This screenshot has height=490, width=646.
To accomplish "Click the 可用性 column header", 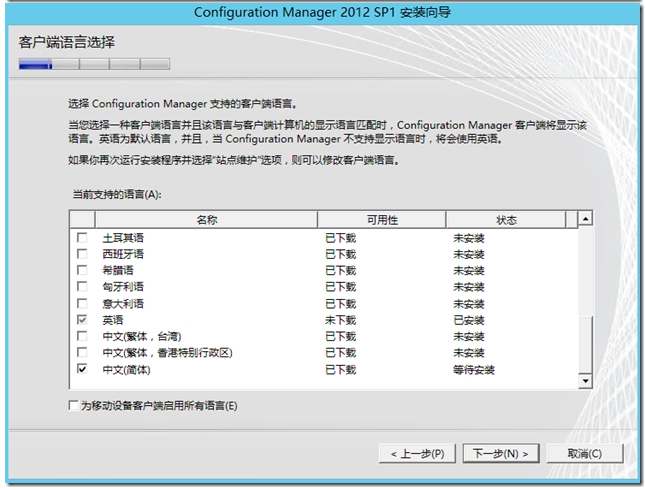I will pos(382,219).
